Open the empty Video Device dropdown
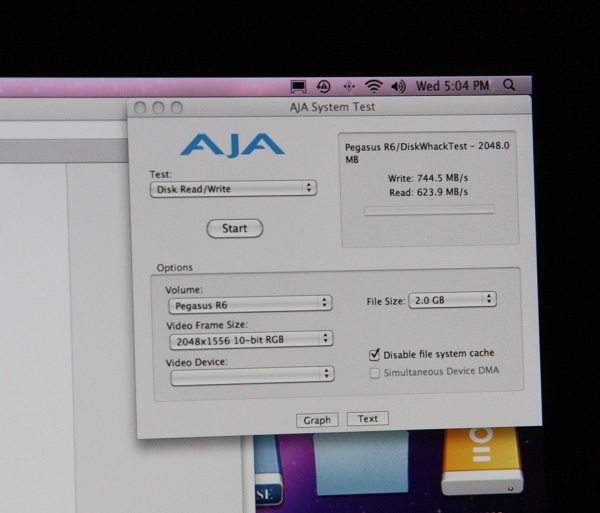 tap(253, 375)
